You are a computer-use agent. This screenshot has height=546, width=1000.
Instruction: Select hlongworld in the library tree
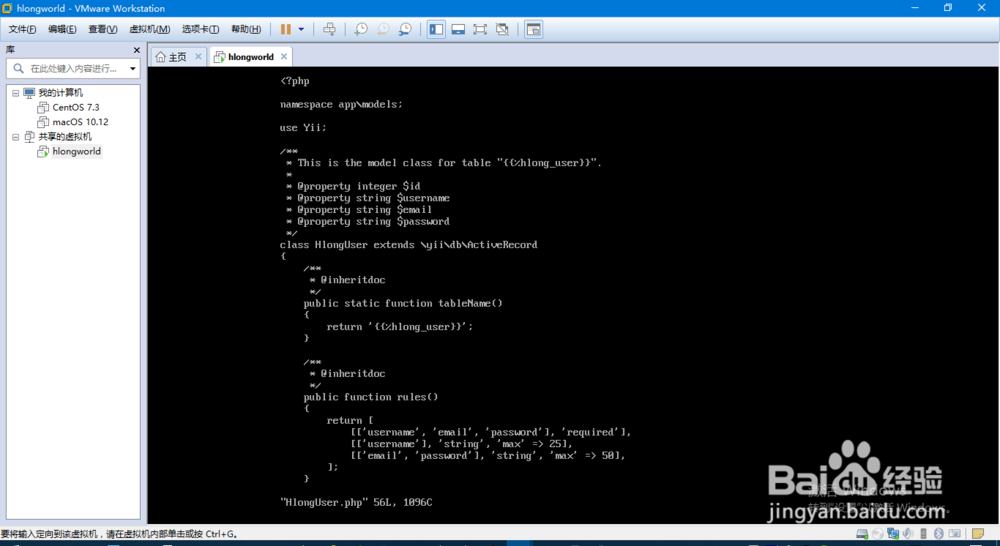pyautogui.click(x=77, y=151)
